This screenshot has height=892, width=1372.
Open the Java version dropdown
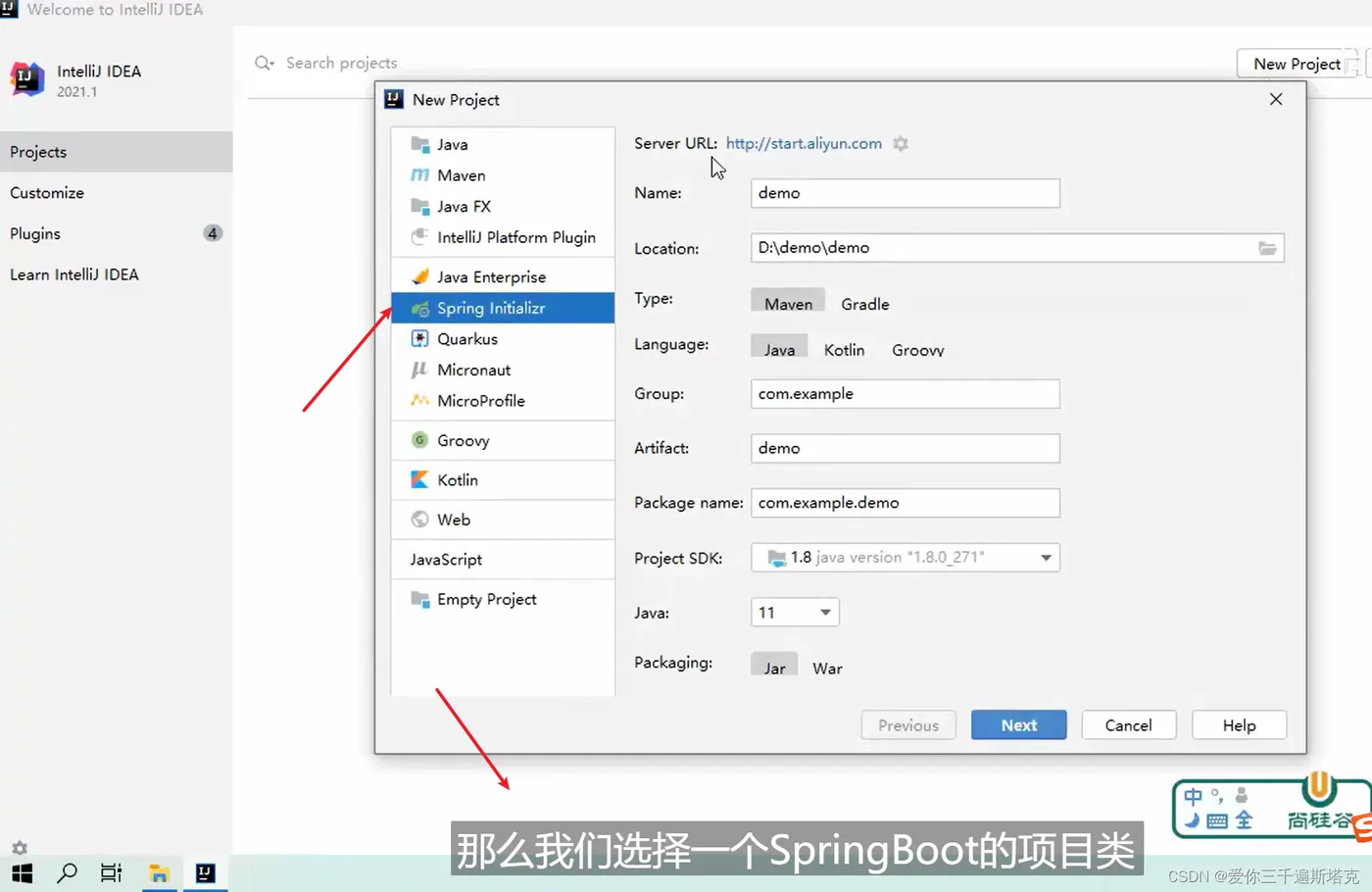pos(795,612)
